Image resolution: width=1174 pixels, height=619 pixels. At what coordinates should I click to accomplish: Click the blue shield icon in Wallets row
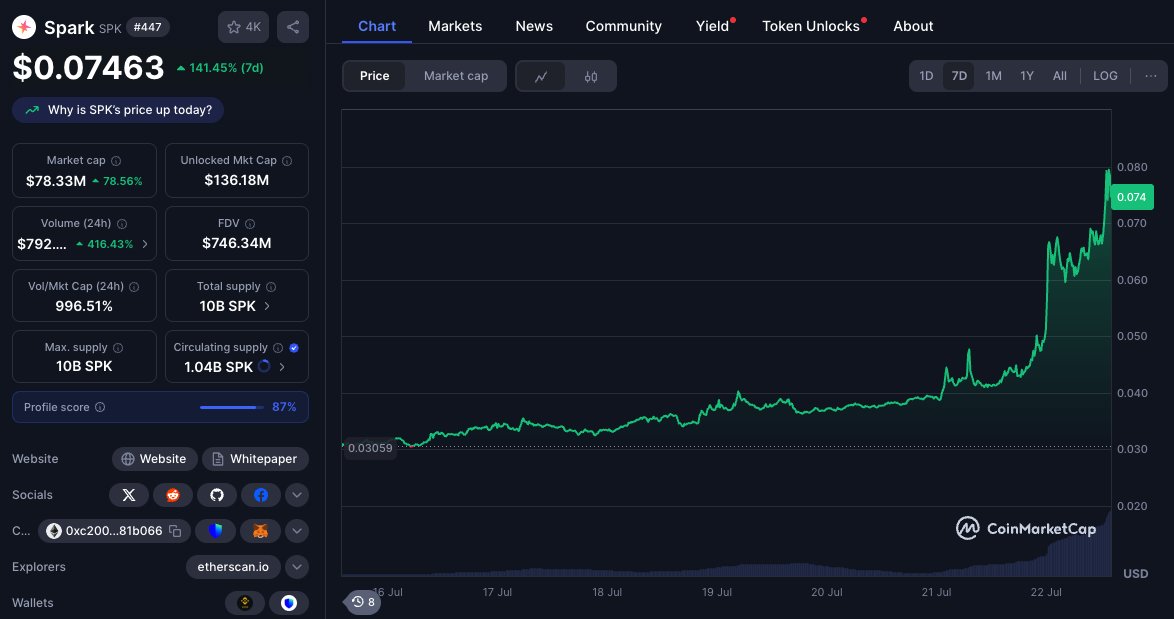point(289,603)
